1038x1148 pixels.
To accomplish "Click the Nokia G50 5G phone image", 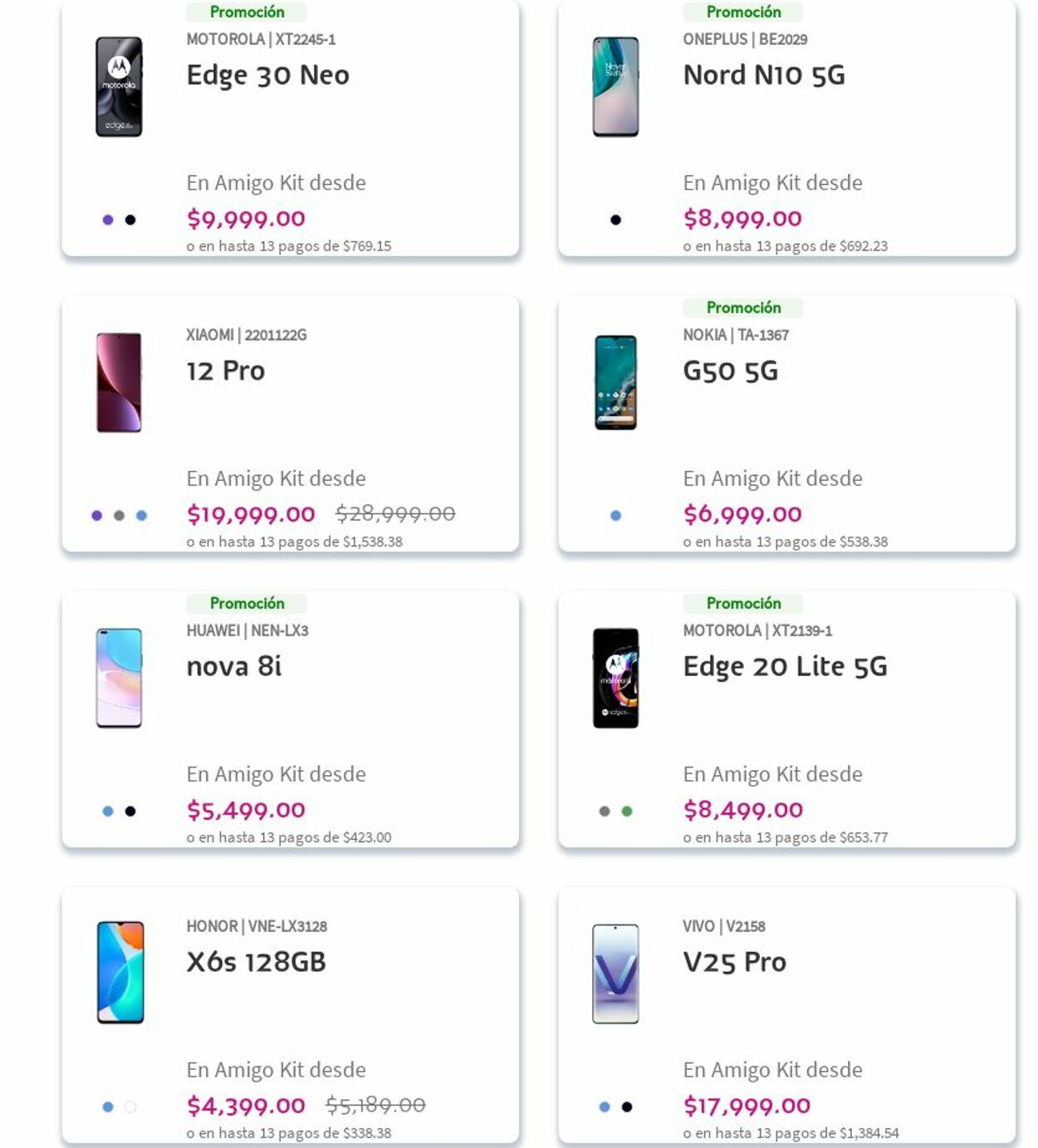I will tap(615, 382).
